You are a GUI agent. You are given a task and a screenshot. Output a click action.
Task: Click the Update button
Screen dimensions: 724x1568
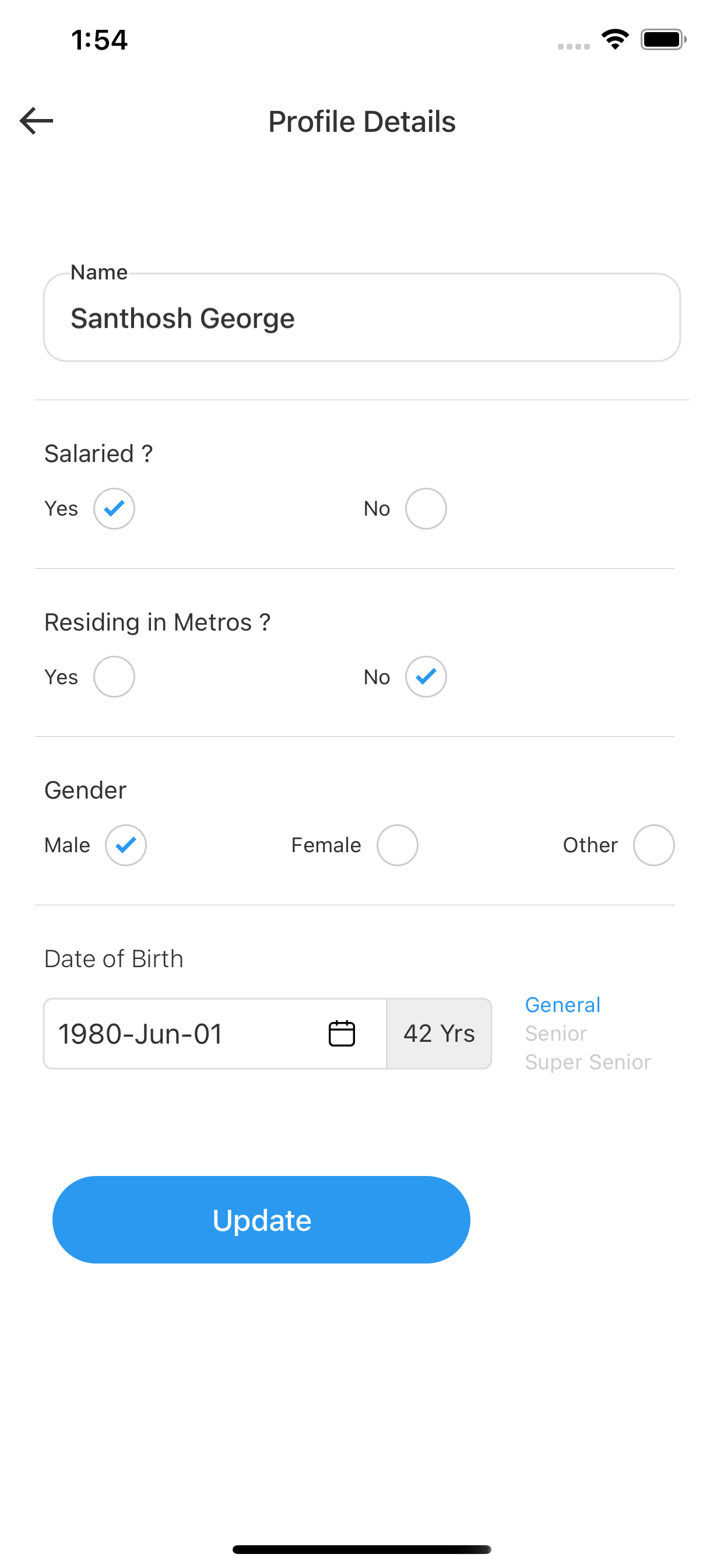click(261, 1219)
